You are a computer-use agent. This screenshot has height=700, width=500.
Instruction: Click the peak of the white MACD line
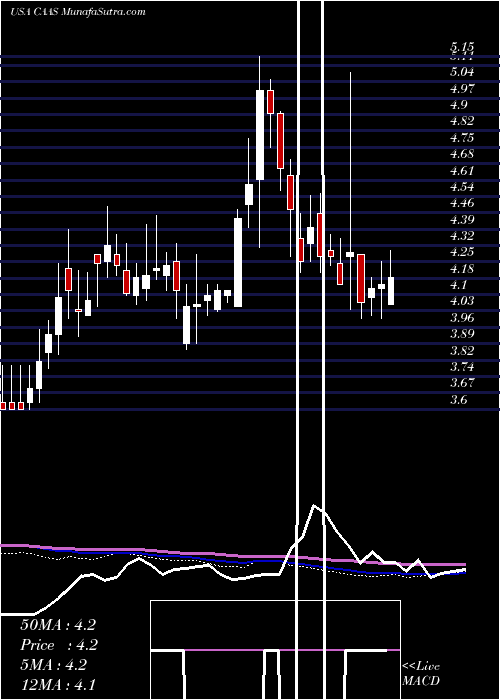pos(315,505)
